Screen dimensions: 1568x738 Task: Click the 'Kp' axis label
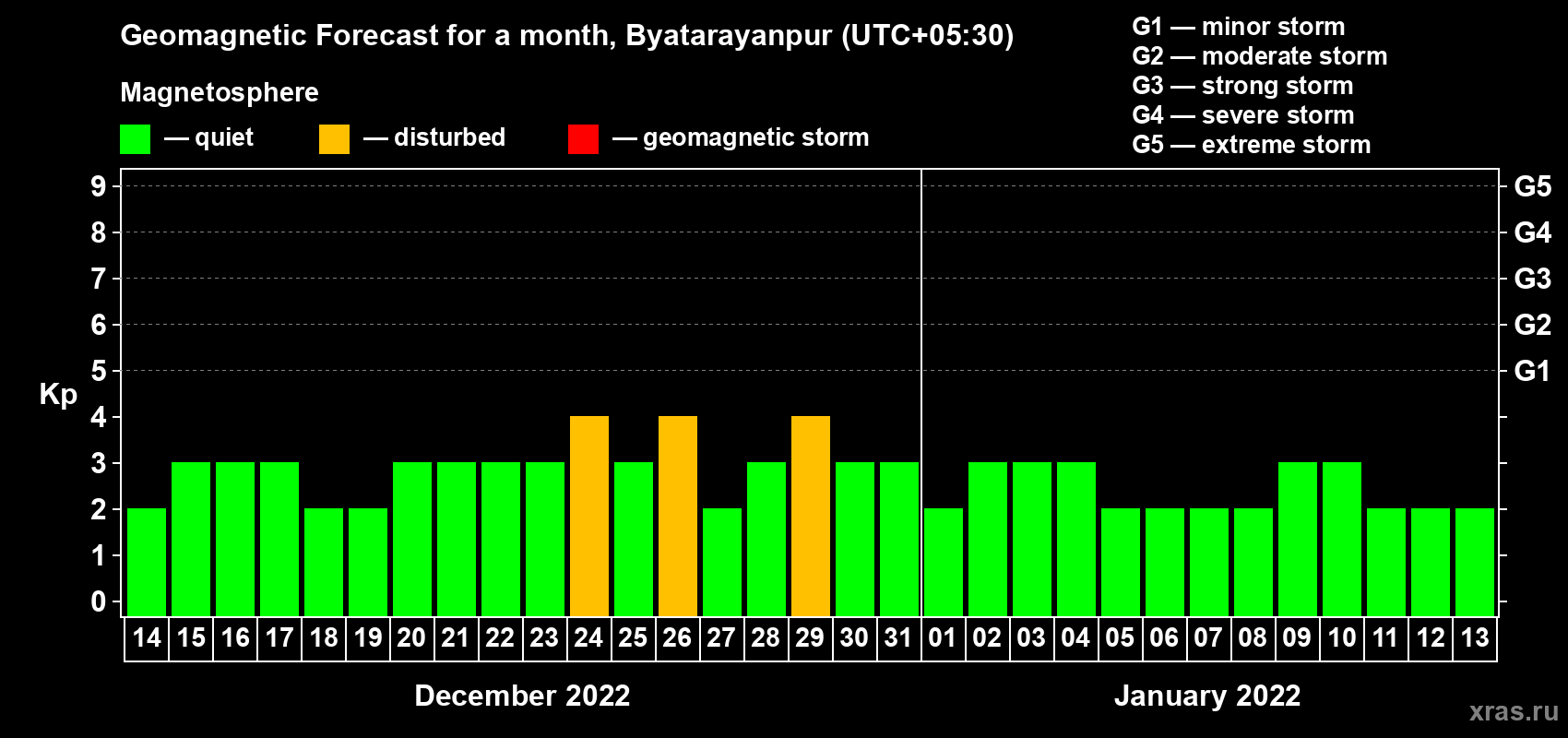click(x=58, y=395)
